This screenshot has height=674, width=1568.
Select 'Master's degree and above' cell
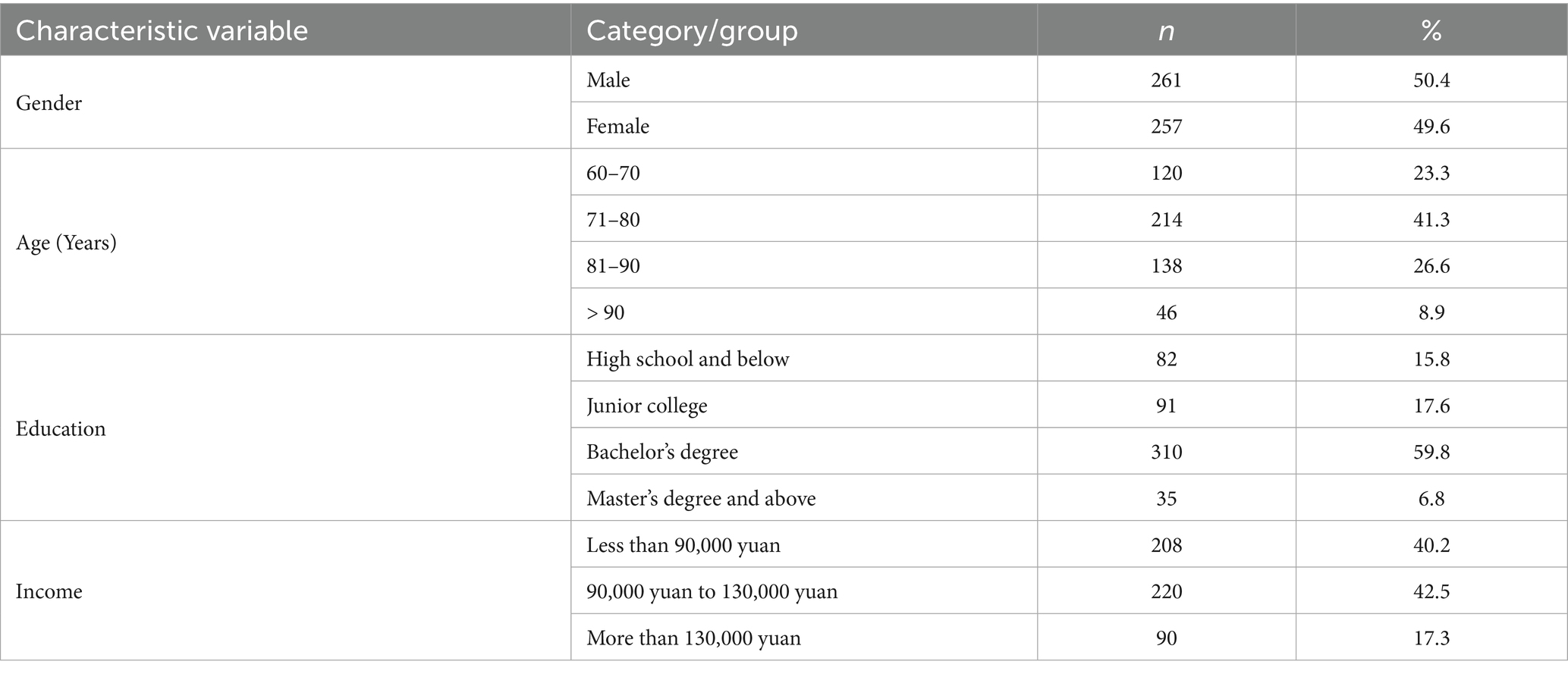pos(701,499)
